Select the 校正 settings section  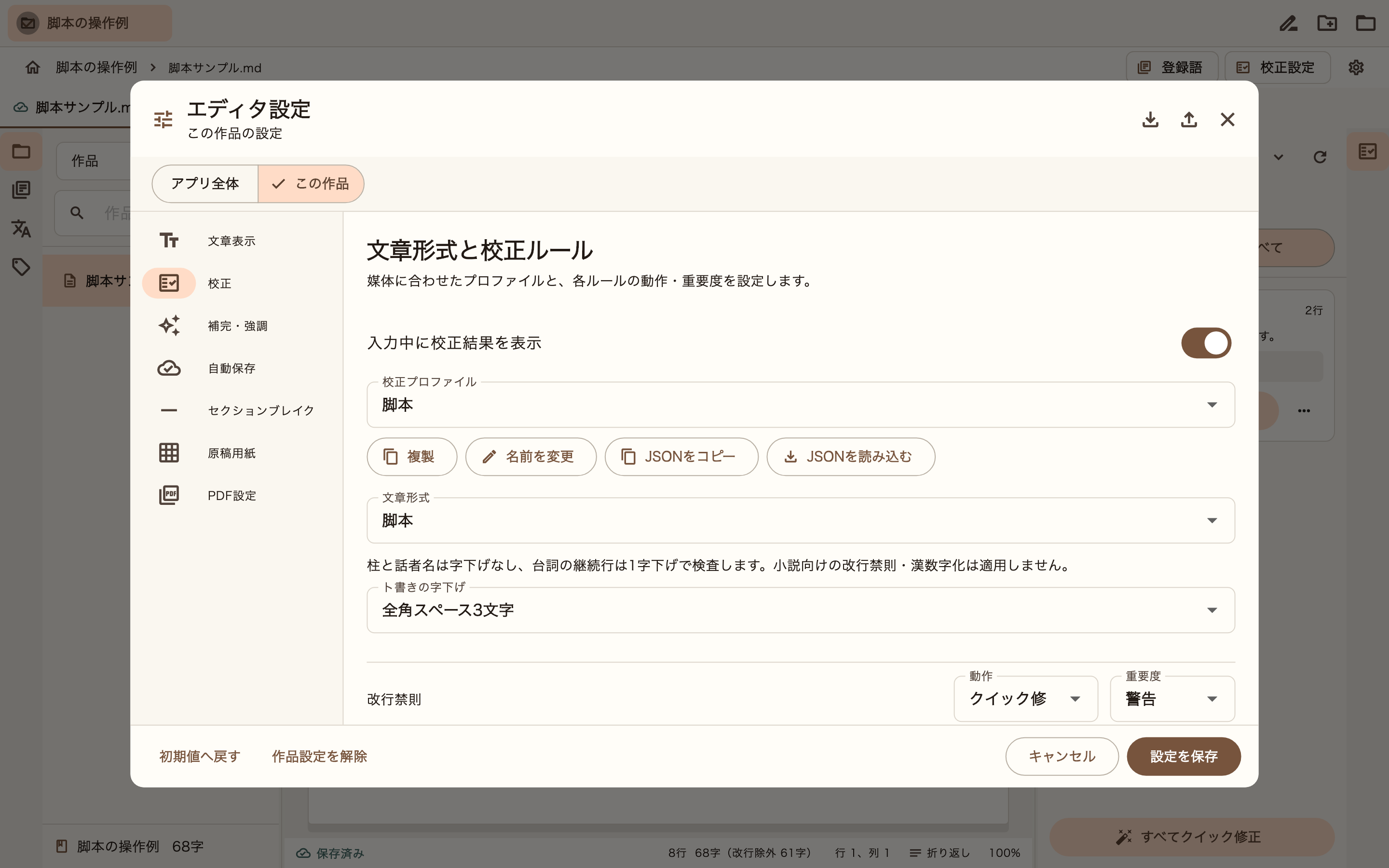237,283
